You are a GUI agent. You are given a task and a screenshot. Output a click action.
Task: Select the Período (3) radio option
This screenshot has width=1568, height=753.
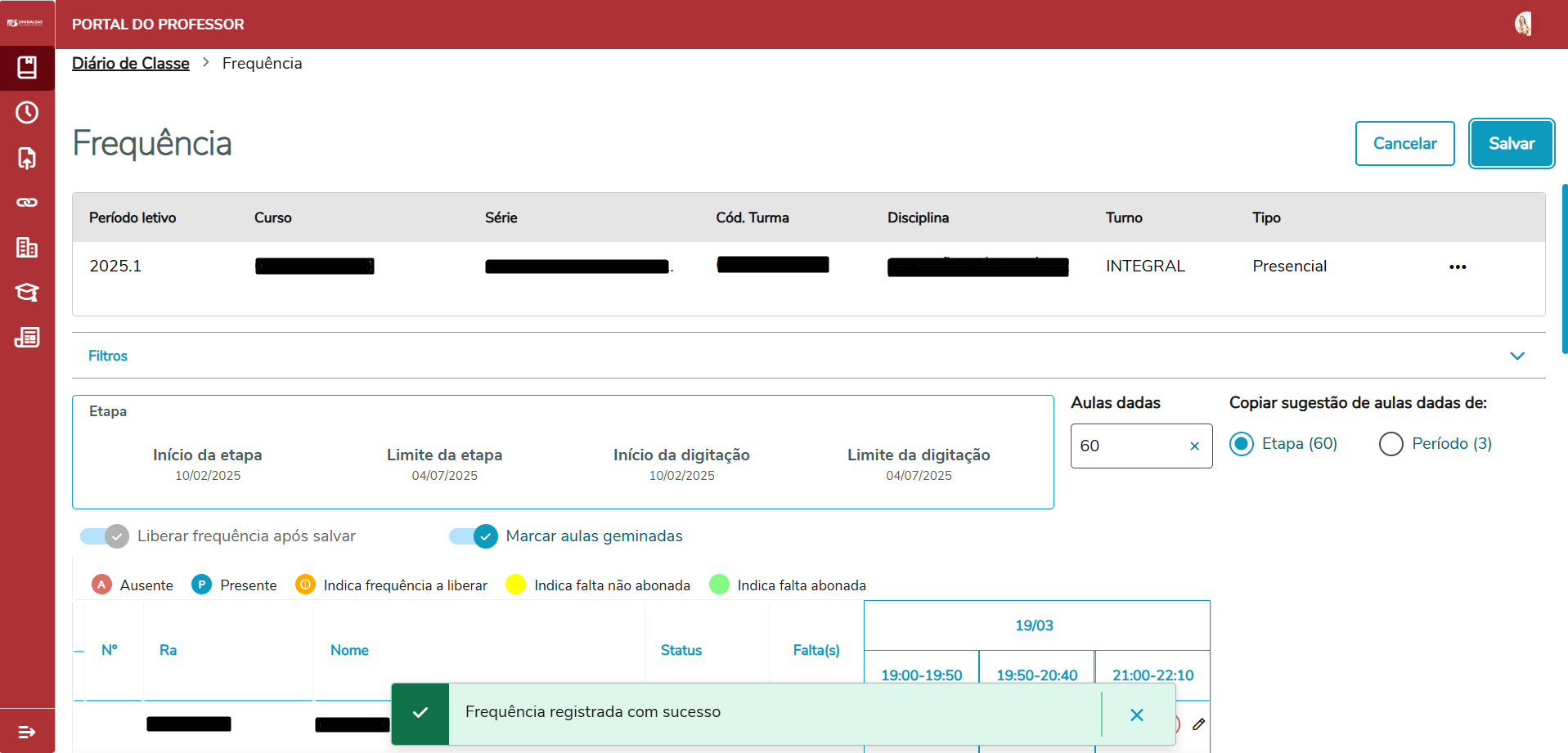coord(1391,444)
